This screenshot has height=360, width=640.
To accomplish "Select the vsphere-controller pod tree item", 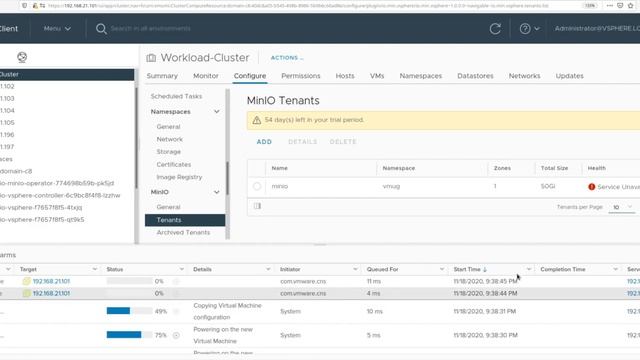I will [x=60, y=196].
